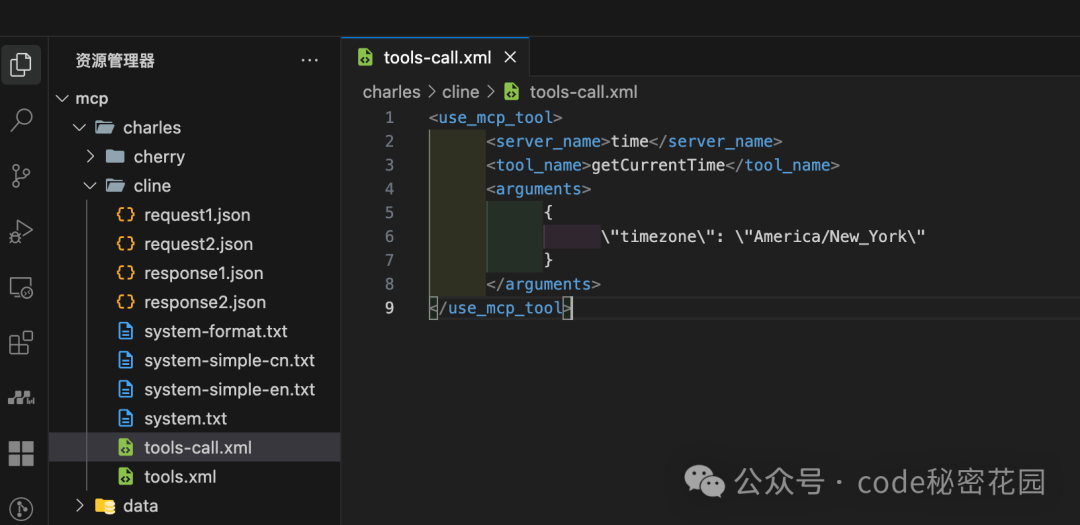Open the Remote Explorer view
Screen dimensions: 1080x525
pyautogui.click(x=21, y=287)
